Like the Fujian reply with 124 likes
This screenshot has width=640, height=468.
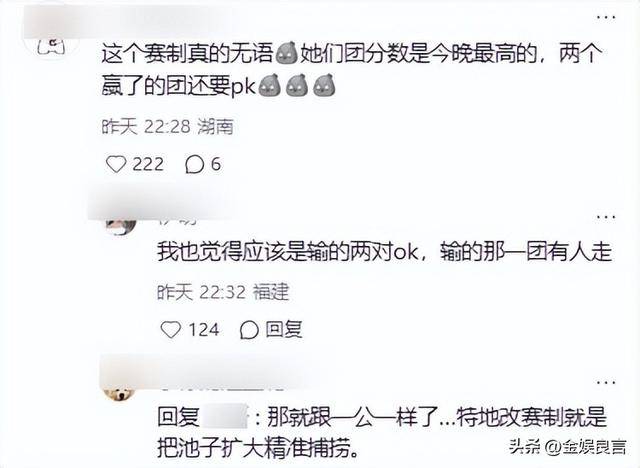(x=171, y=330)
